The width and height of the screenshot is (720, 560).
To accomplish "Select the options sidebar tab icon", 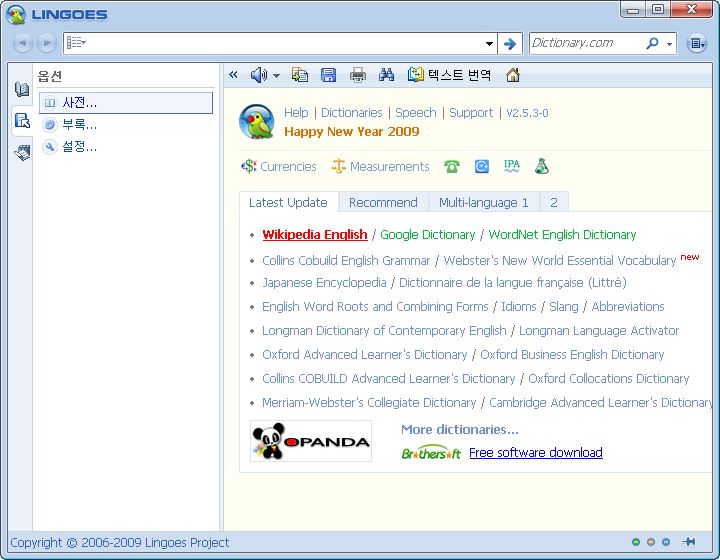I will tap(22, 121).
